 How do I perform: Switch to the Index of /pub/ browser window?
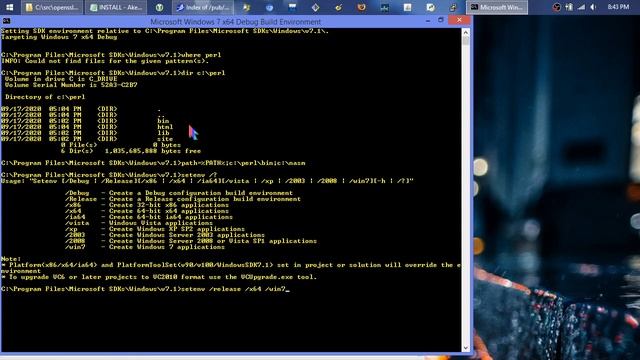point(202,7)
